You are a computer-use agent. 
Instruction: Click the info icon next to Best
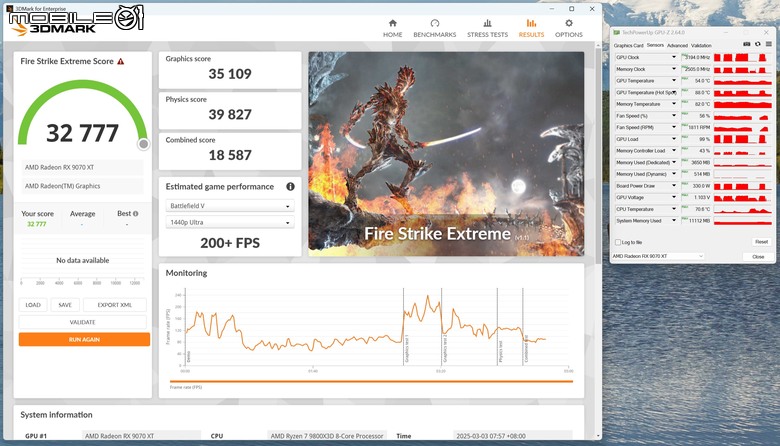point(136,214)
